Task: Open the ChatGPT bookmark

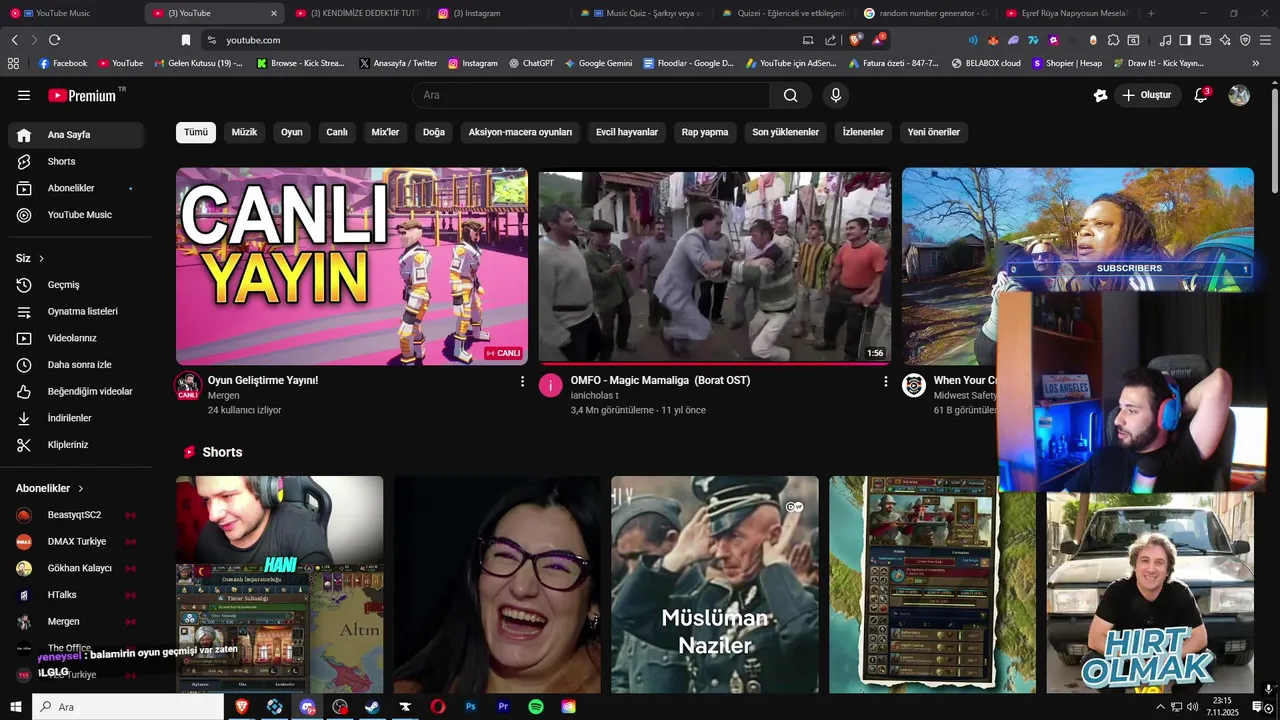Action: (x=530, y=63)
